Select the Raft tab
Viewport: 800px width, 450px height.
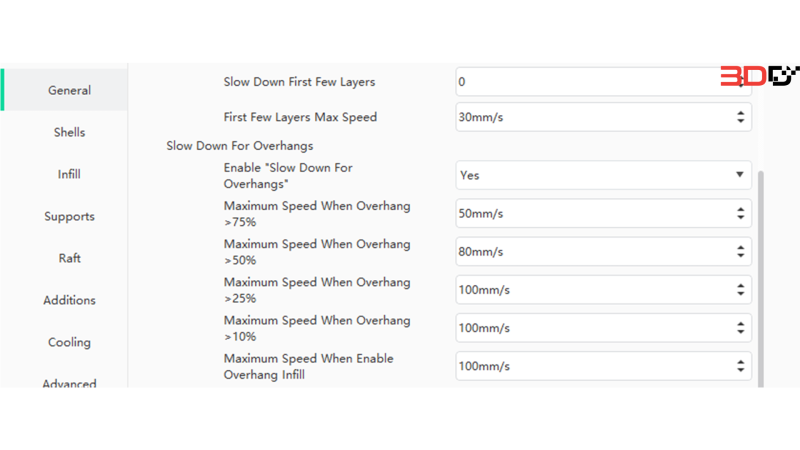69,258
